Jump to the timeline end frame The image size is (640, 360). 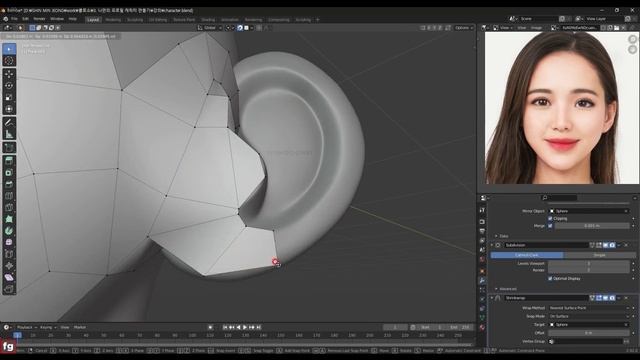tap(258, 327)
